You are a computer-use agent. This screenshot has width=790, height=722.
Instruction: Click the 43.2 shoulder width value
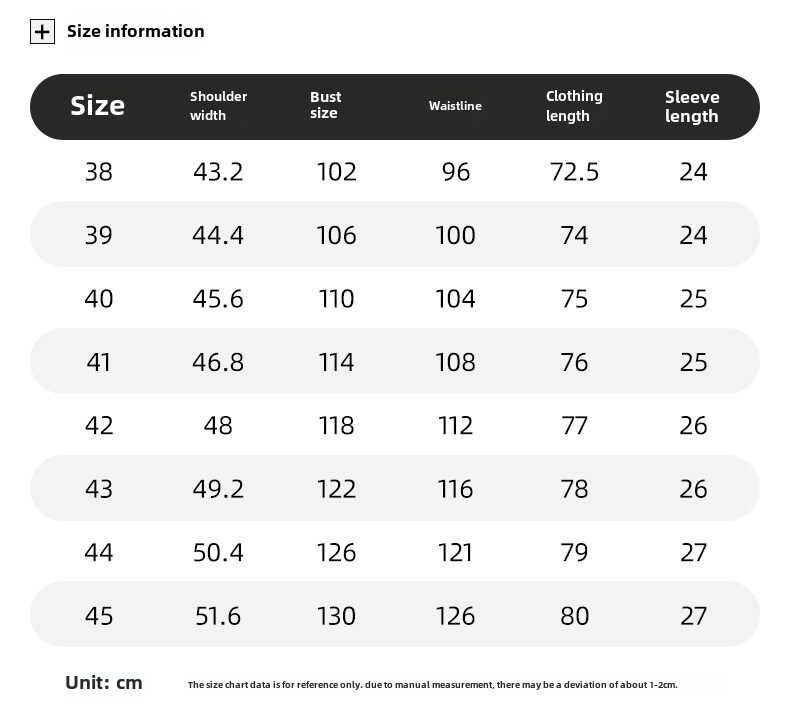point(218,172)
